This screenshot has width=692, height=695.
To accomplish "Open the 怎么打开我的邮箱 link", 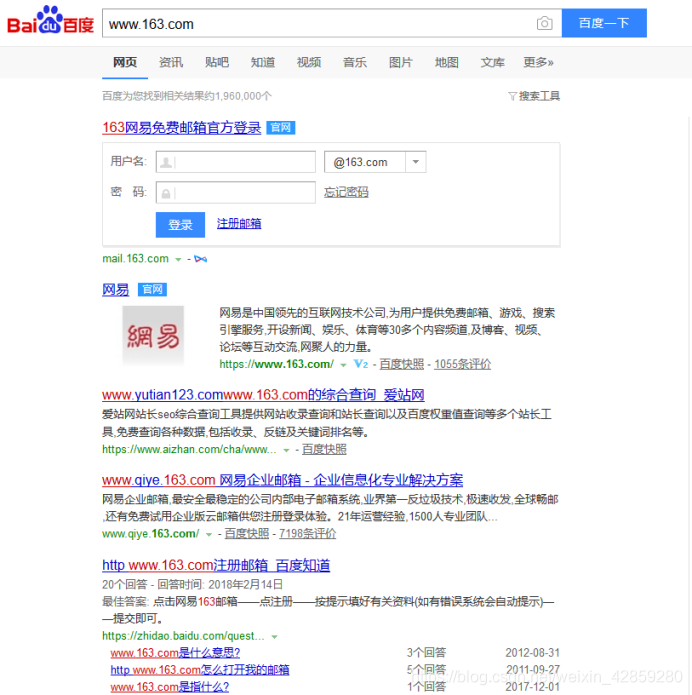I will (x=200, y=670).
